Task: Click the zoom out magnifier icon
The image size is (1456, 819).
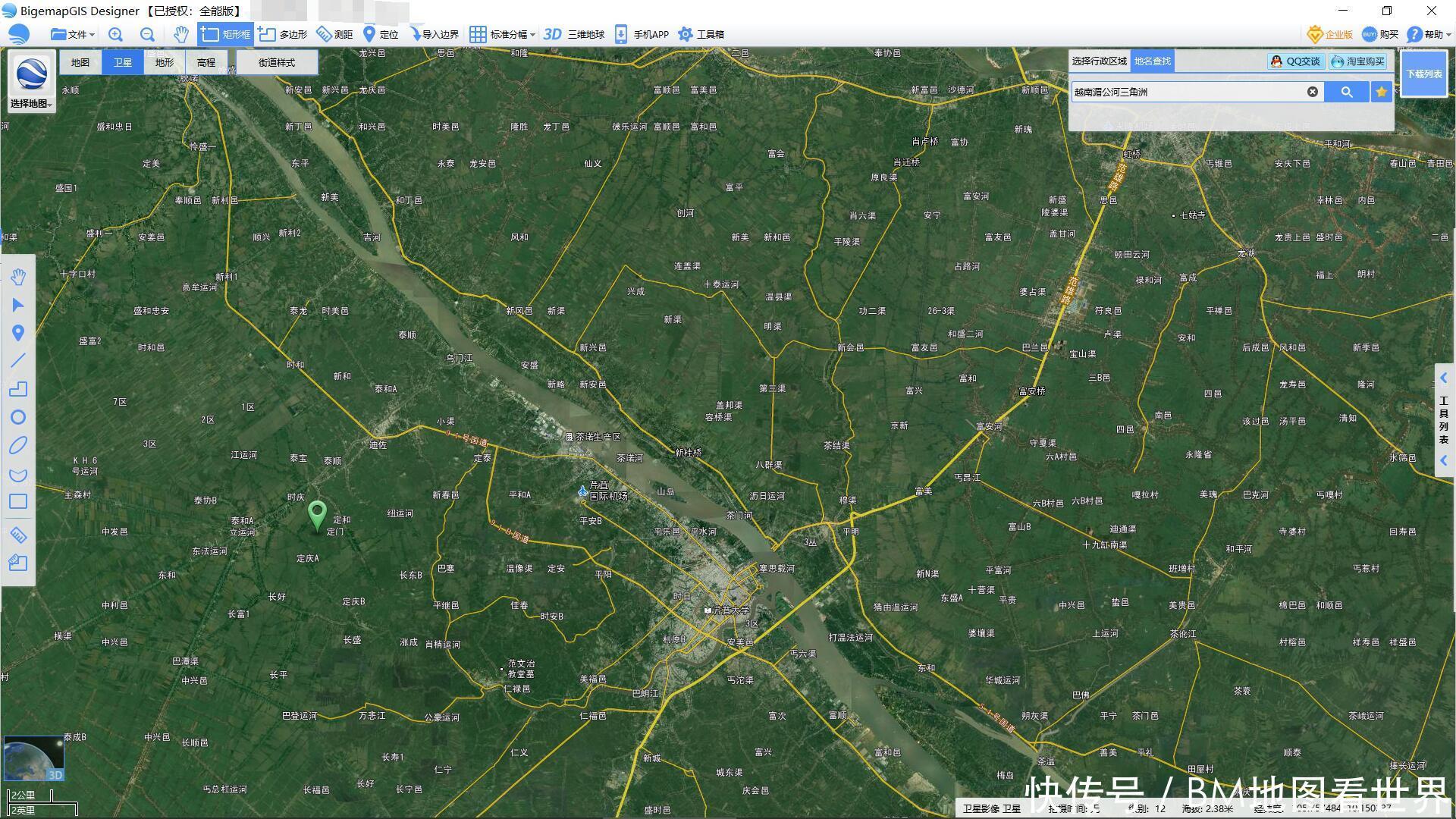Action: [147, 34]
